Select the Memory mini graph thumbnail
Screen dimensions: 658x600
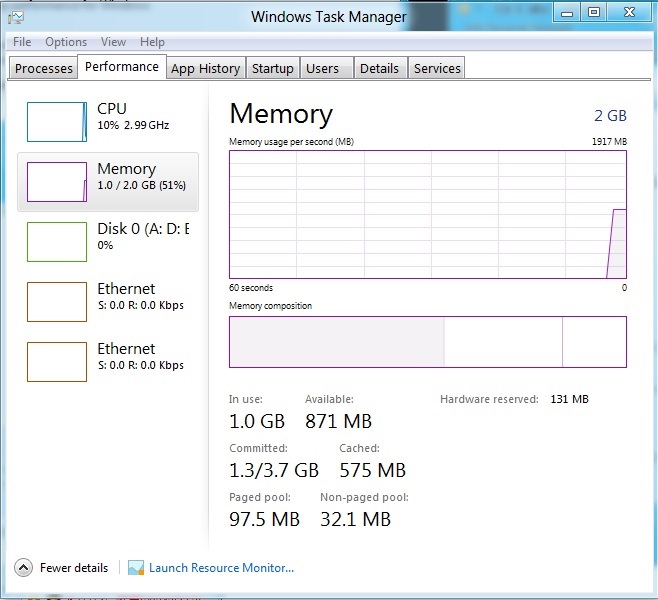tap(57, 182)
